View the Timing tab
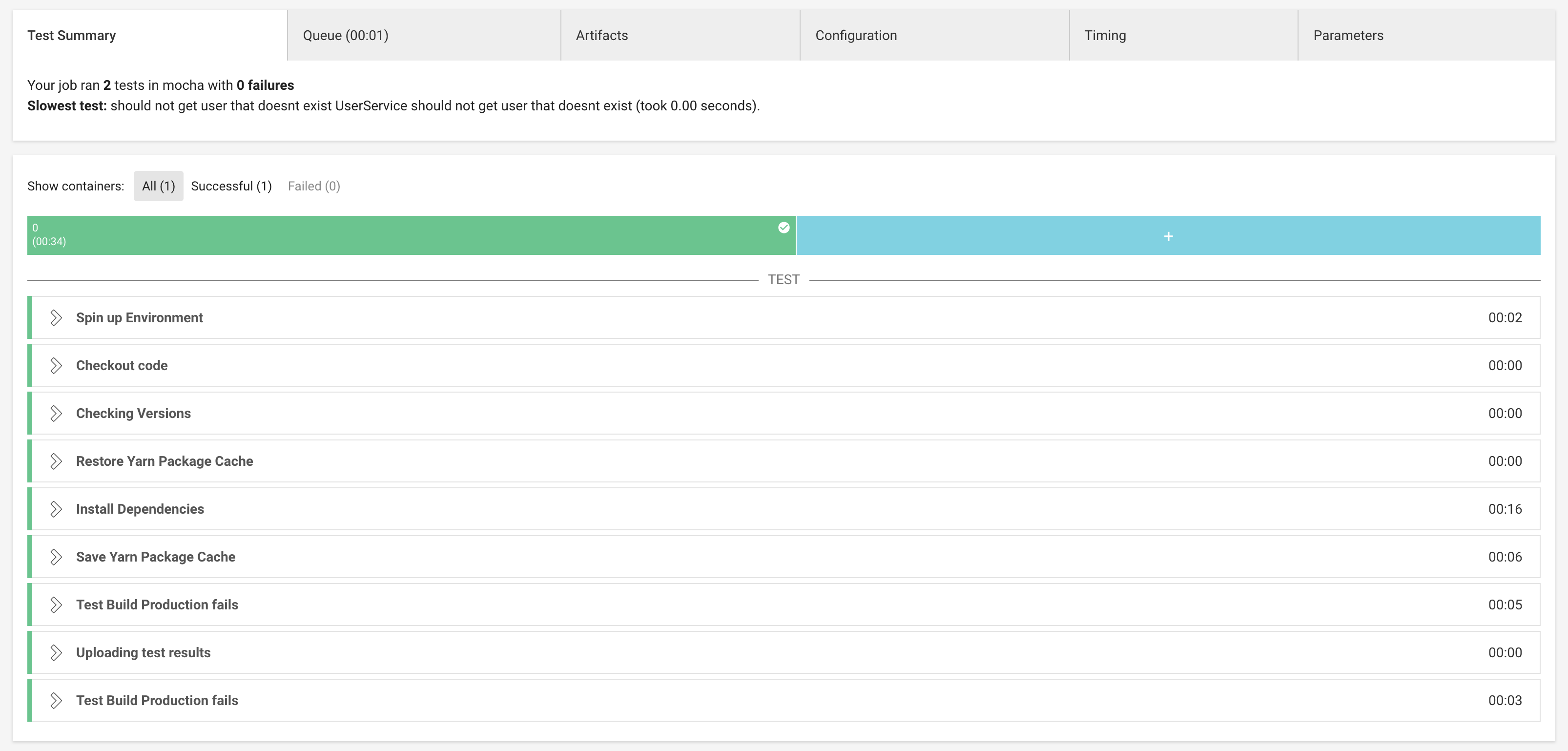Viewport: 1568px width, 751px height. (x=1105, y=35)
